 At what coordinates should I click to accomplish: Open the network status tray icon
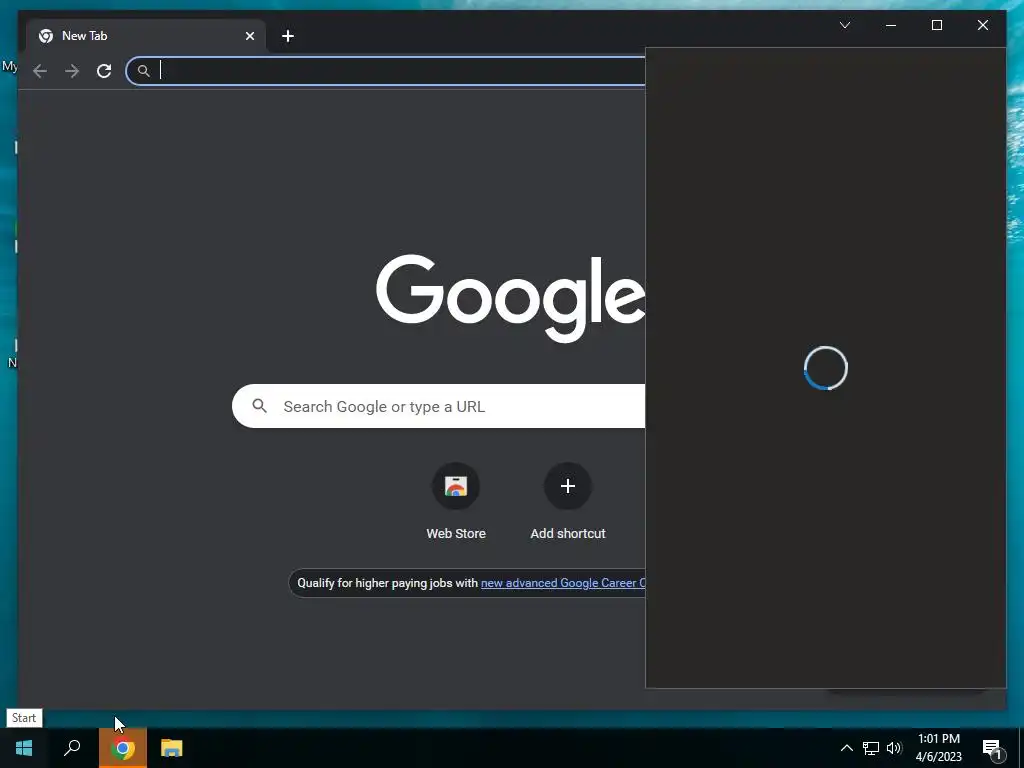point(871,748)
